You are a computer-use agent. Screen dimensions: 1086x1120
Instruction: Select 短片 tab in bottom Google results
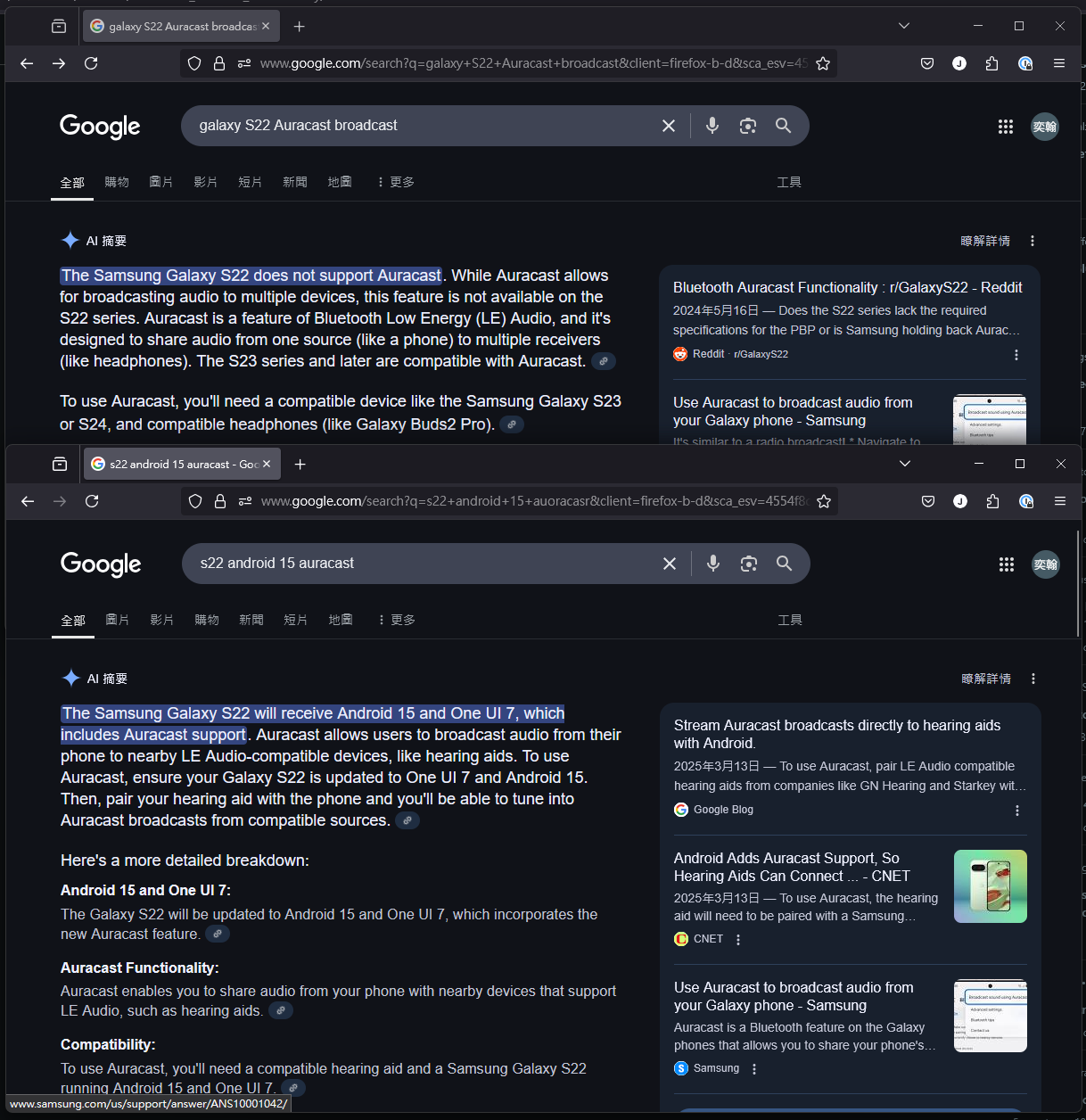[x=296, y=620]
